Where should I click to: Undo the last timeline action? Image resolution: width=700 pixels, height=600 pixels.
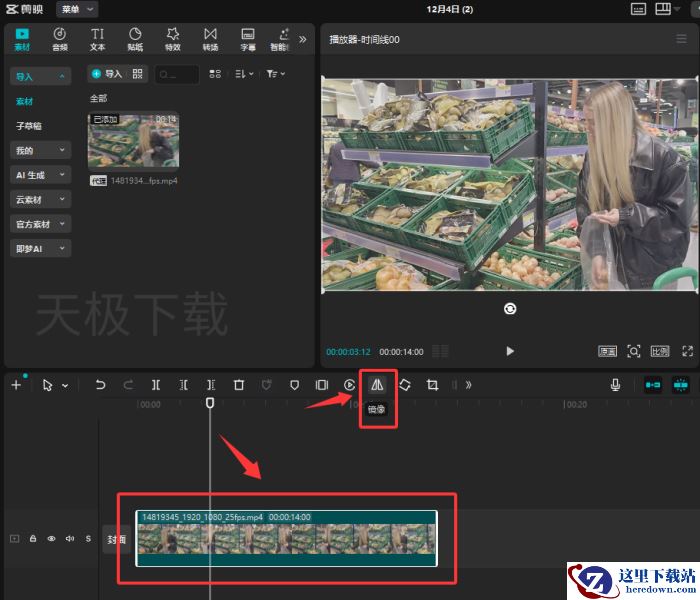pyautogui.click(x=100, y=385)
